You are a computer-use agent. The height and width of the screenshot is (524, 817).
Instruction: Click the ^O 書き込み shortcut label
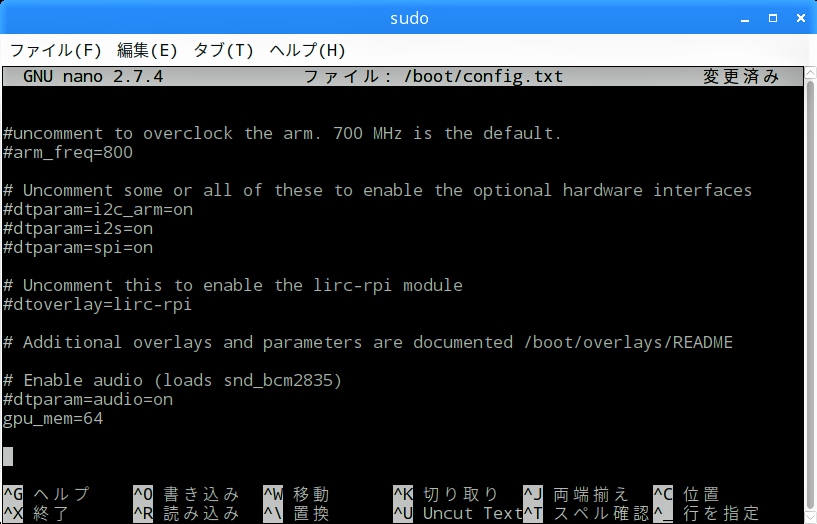click(x=187, y=493)
